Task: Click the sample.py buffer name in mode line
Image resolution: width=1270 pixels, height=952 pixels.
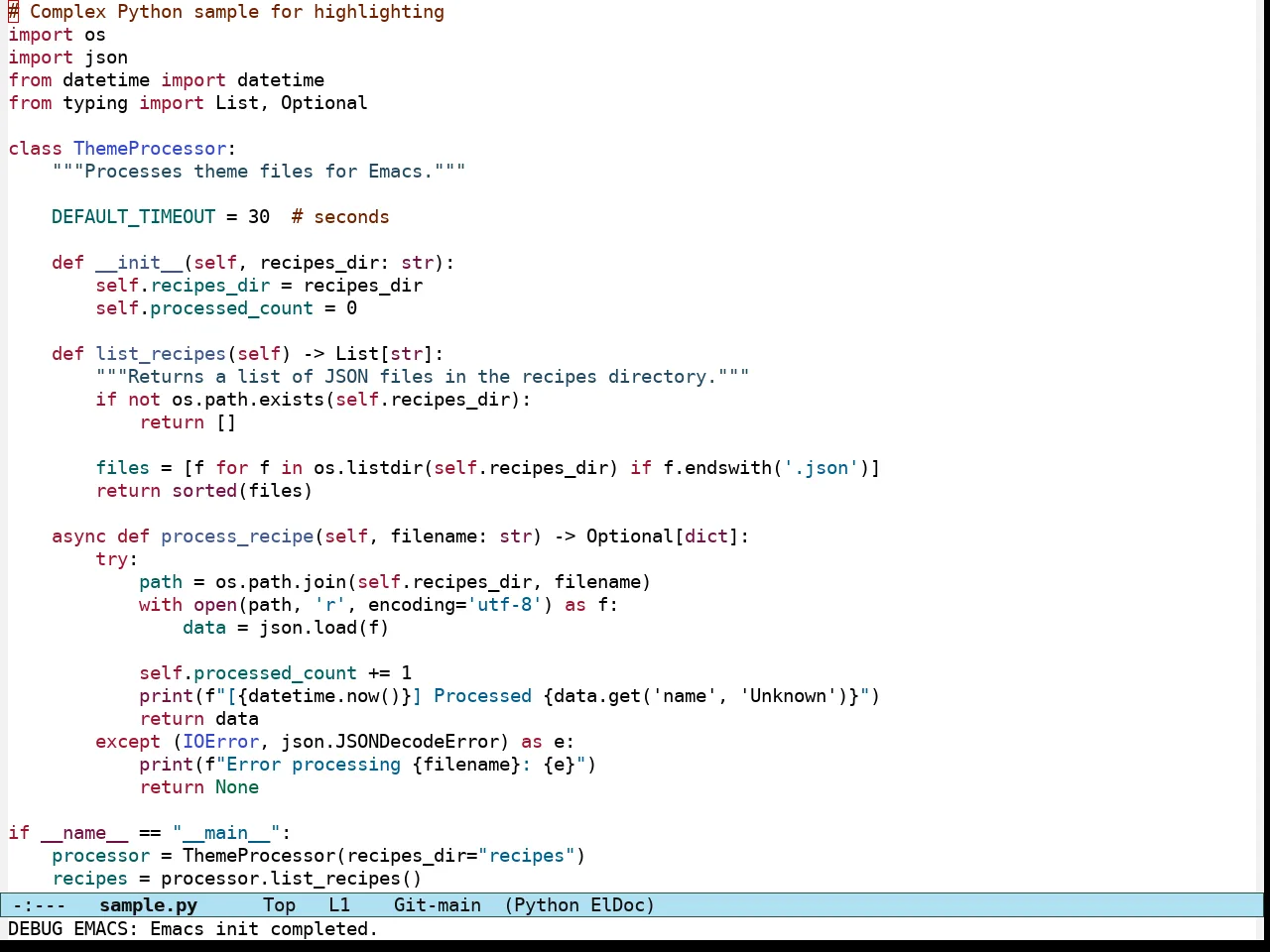Action: click(149, 905)
